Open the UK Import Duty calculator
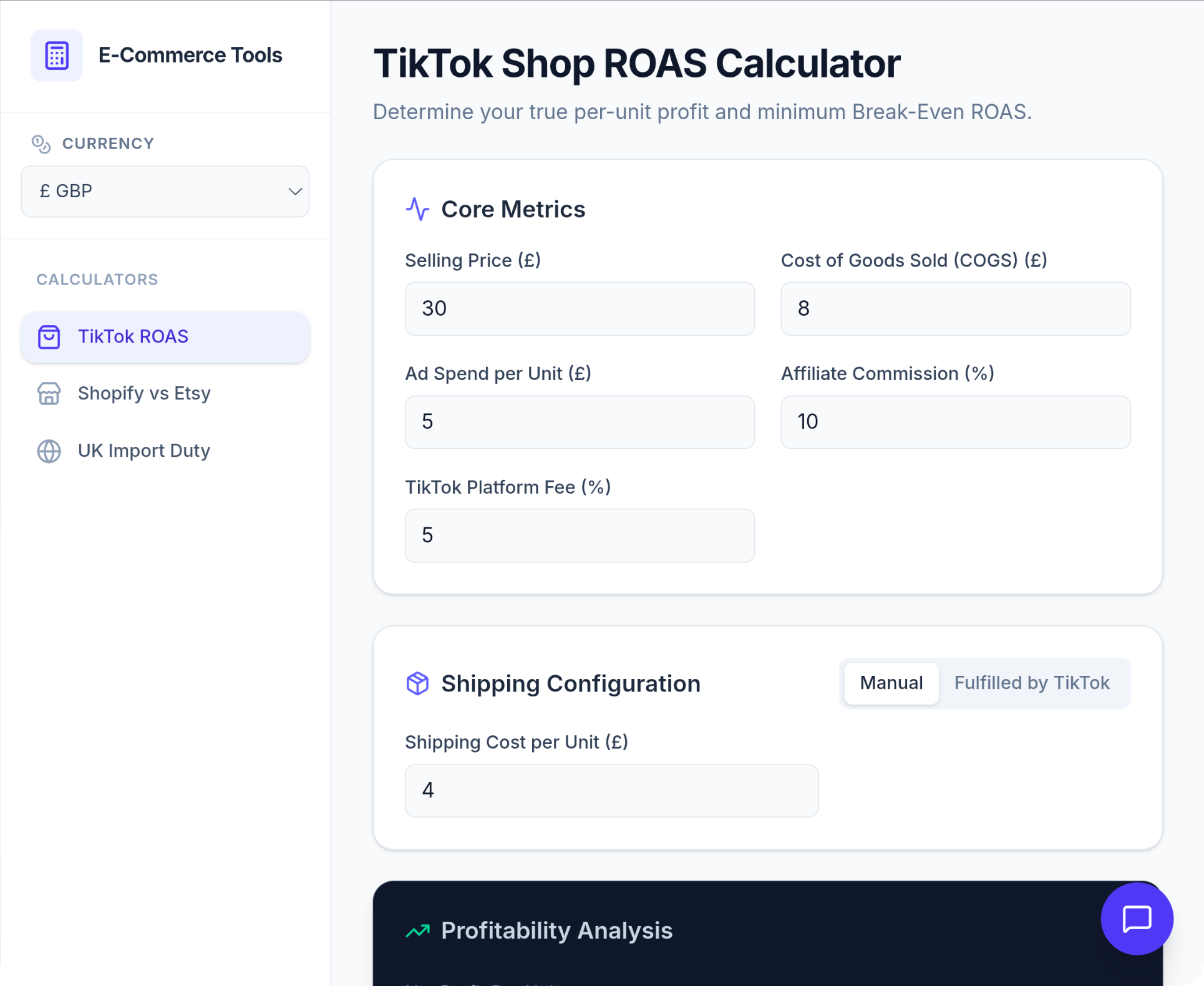This screenshot has height=986, width=1204. click(x=143, y=451)
